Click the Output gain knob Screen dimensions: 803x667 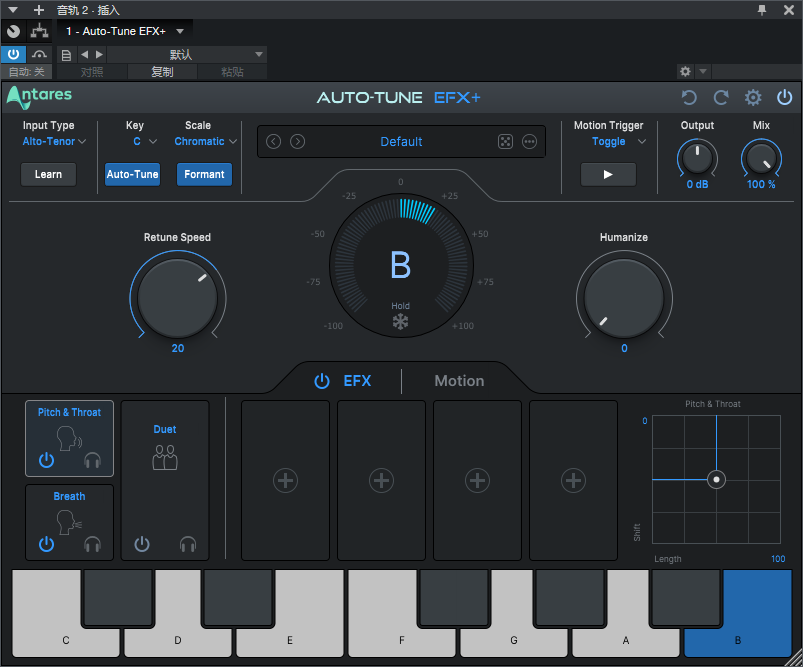(x=697, y=158)
